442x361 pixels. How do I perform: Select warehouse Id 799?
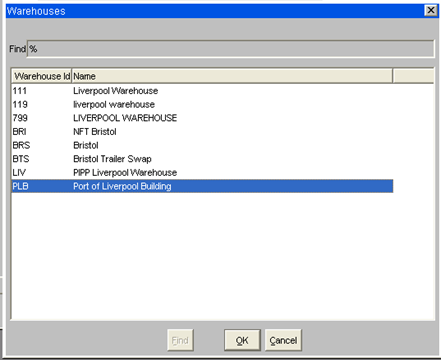(20, 118)
